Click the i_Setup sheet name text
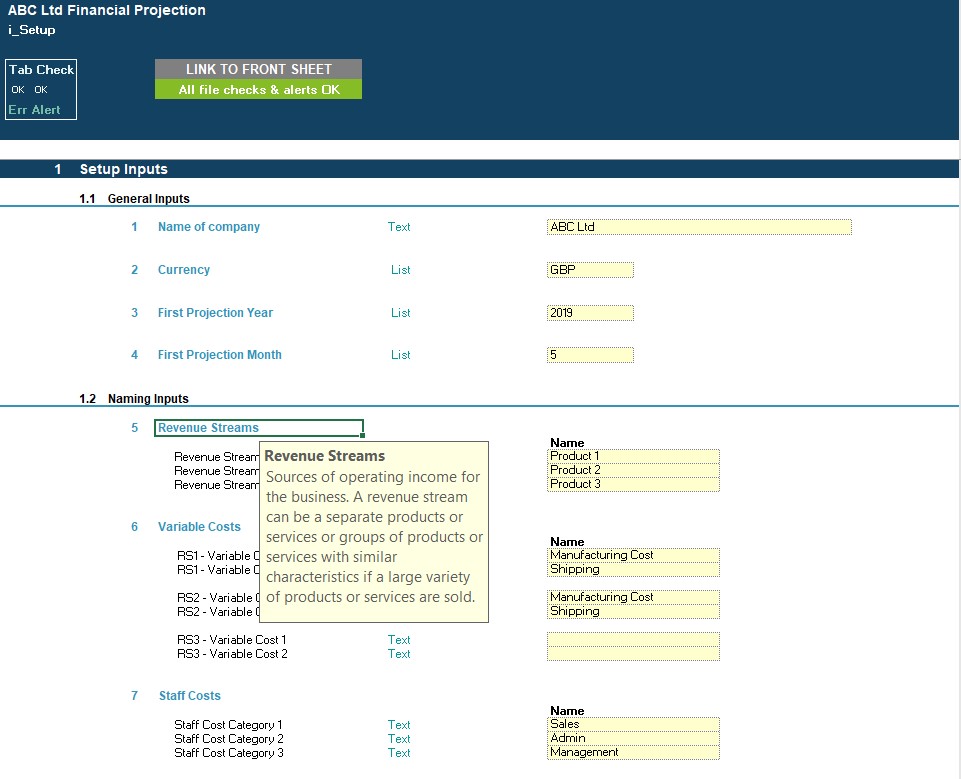Viewport: 961px width, 779px height. (32, 30)
